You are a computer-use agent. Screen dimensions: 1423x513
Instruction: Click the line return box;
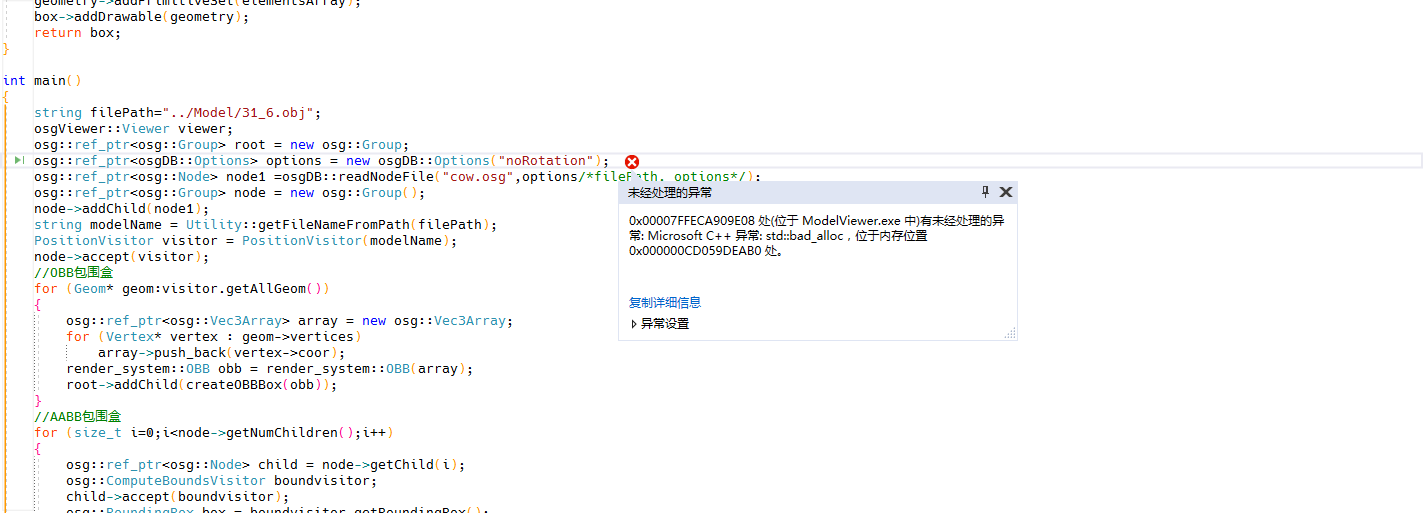(x=77, y=32)
